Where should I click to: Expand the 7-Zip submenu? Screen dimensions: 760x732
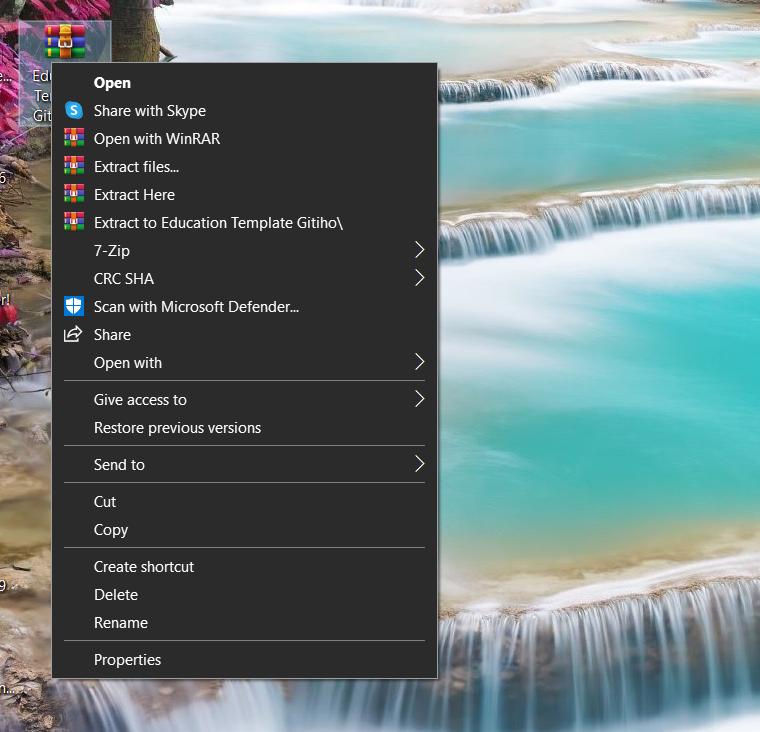[245, 251]
